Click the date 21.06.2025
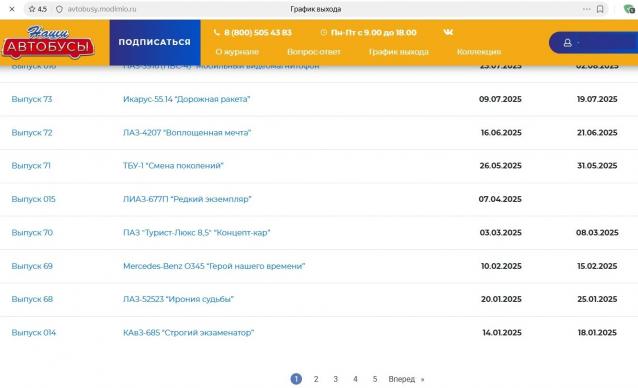Image resolution: width=638 pixels, height=388 pixels. 597,133
